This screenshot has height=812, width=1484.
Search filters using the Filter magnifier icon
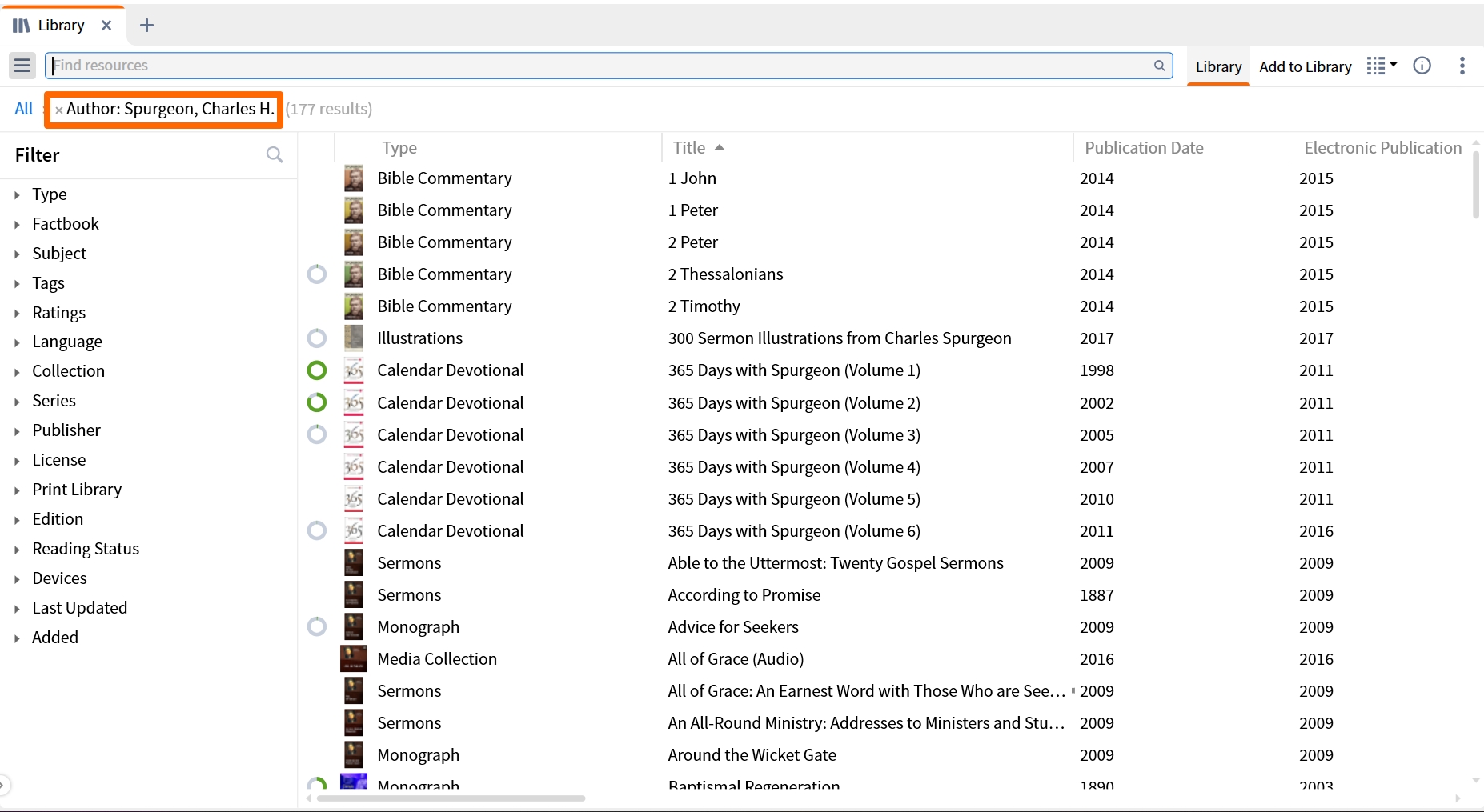coord(275,154)
